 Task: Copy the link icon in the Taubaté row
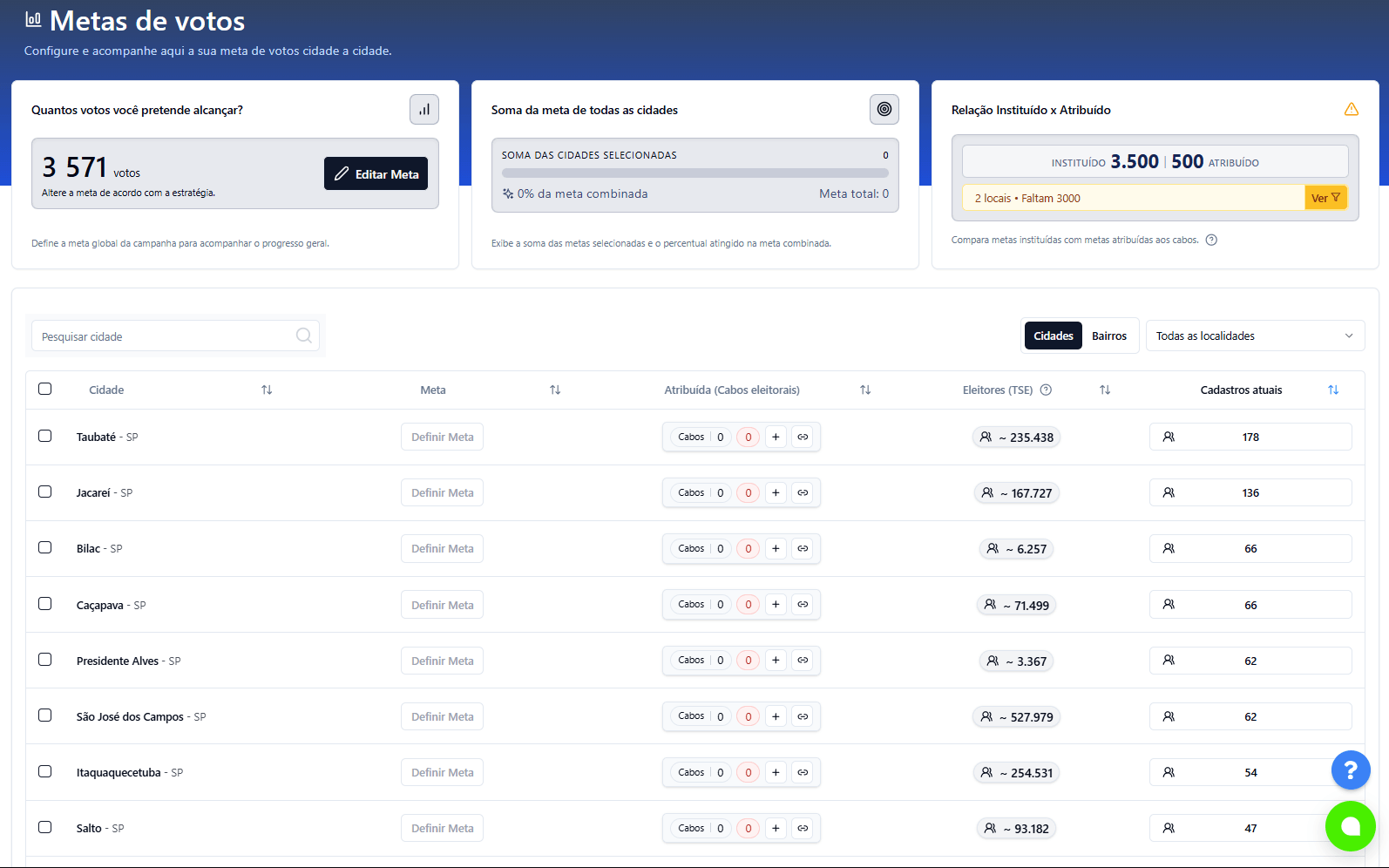click(803, 437)
